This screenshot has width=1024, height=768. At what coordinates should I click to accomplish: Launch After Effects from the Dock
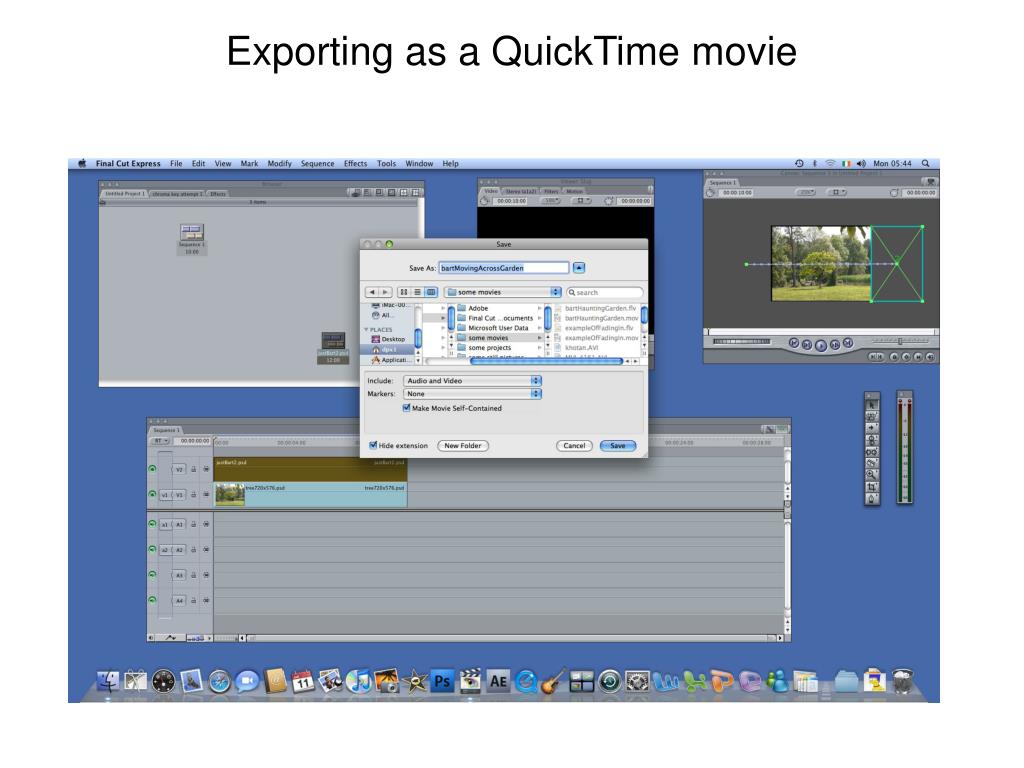click(498, 682)
